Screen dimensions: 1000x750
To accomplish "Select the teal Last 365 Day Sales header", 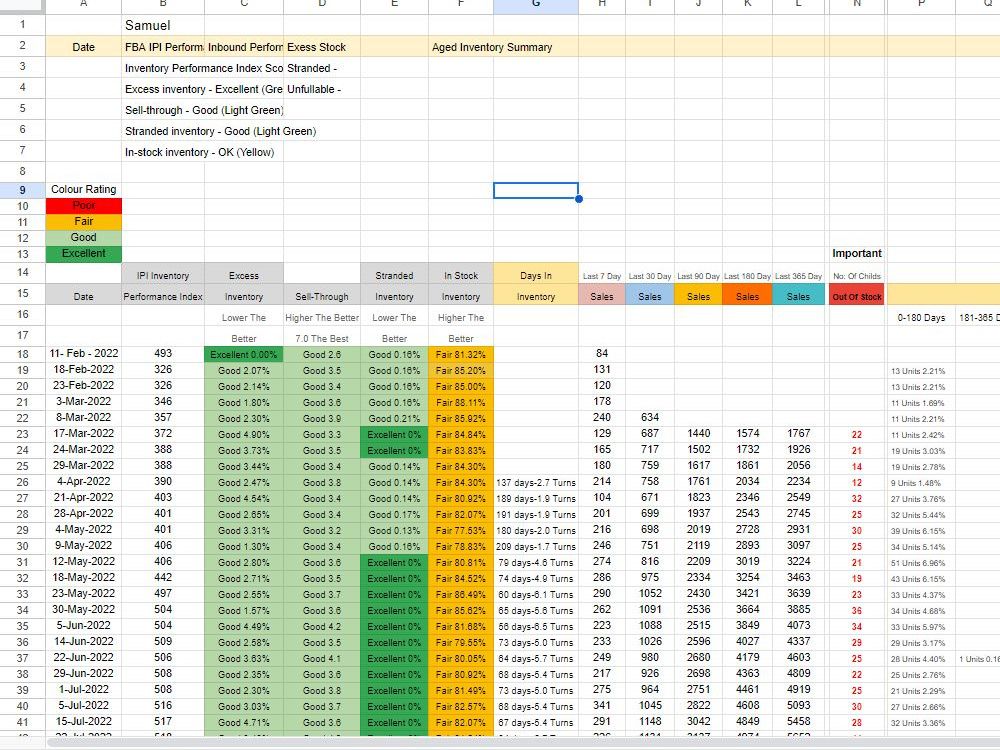I will coord(798,297).
